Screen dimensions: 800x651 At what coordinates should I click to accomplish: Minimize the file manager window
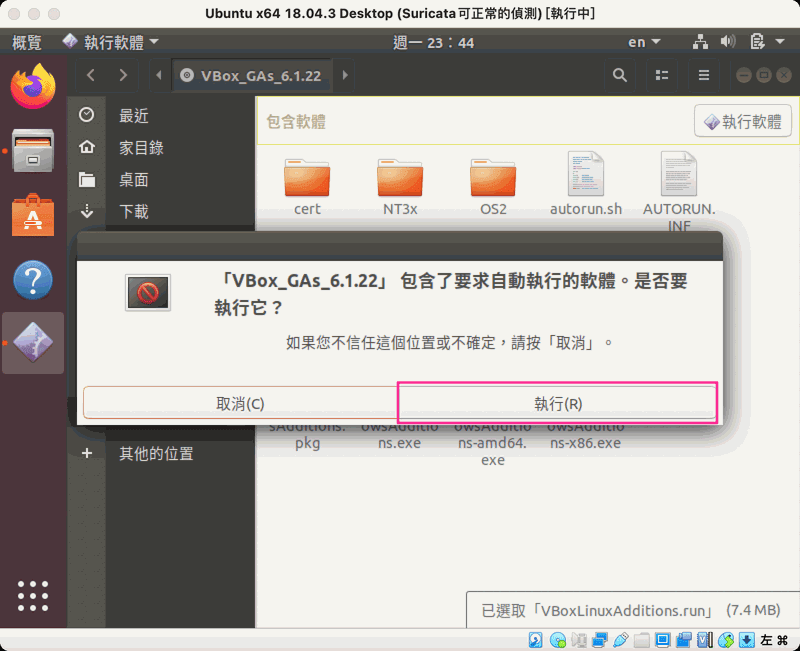[x=744, y=76]
